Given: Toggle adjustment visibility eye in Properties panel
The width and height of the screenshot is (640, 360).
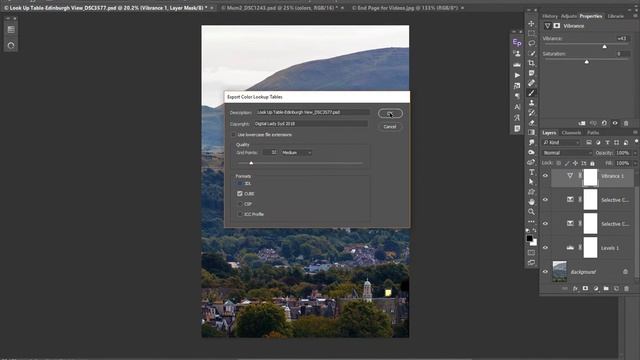Looking at the screenshot, I should pos(615,123).
